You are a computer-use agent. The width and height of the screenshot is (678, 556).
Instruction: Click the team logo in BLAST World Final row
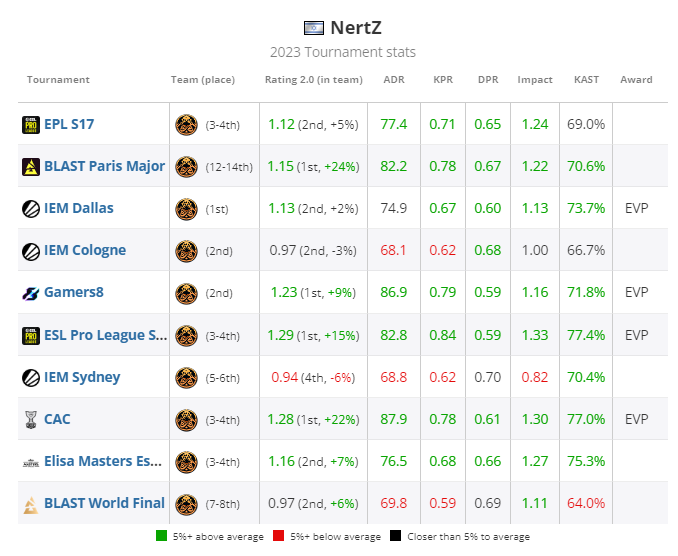tap(186, 504)
